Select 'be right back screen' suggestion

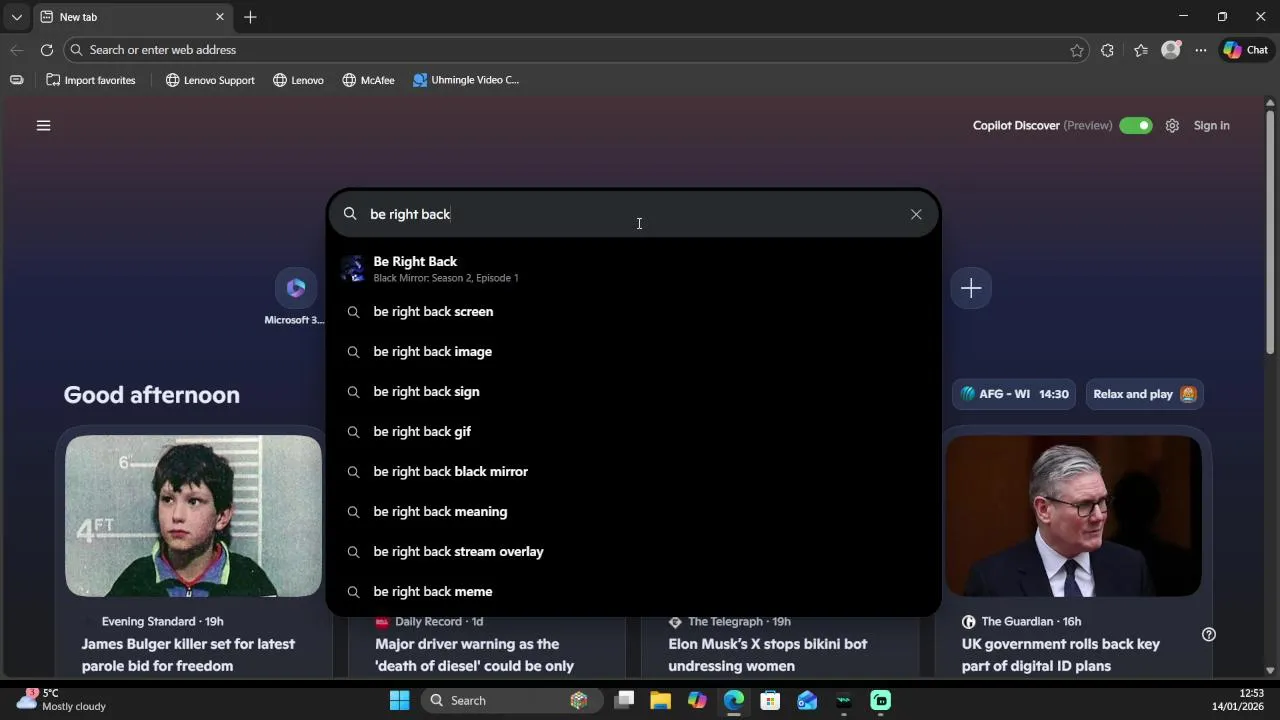click(634, 311)
